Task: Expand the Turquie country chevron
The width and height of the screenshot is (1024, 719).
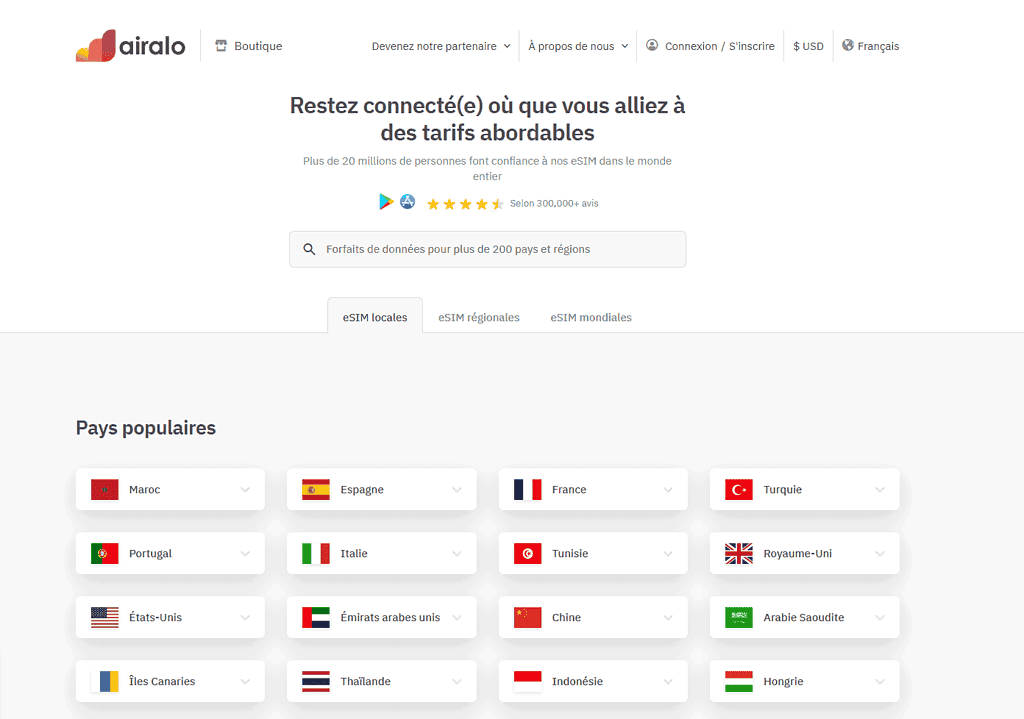Action: coord(880,490)
